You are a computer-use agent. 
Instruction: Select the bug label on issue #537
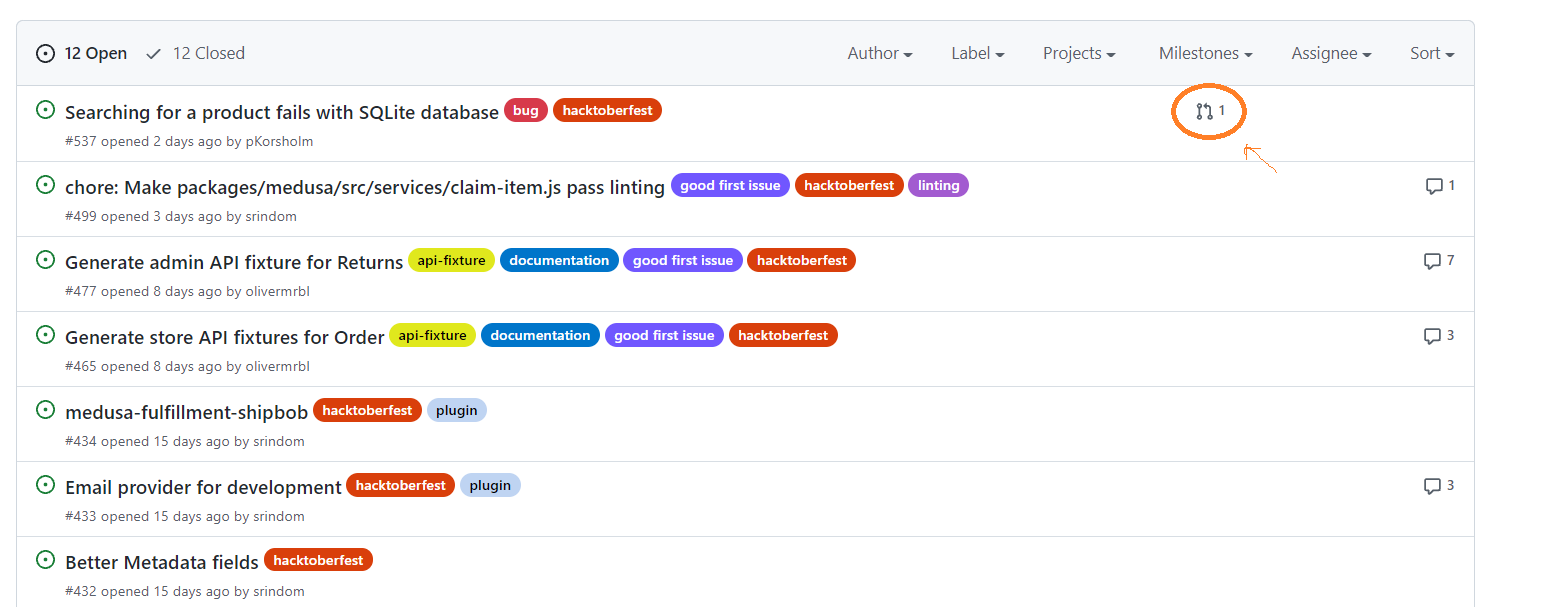pyautogui.click(x=525, y=110)
